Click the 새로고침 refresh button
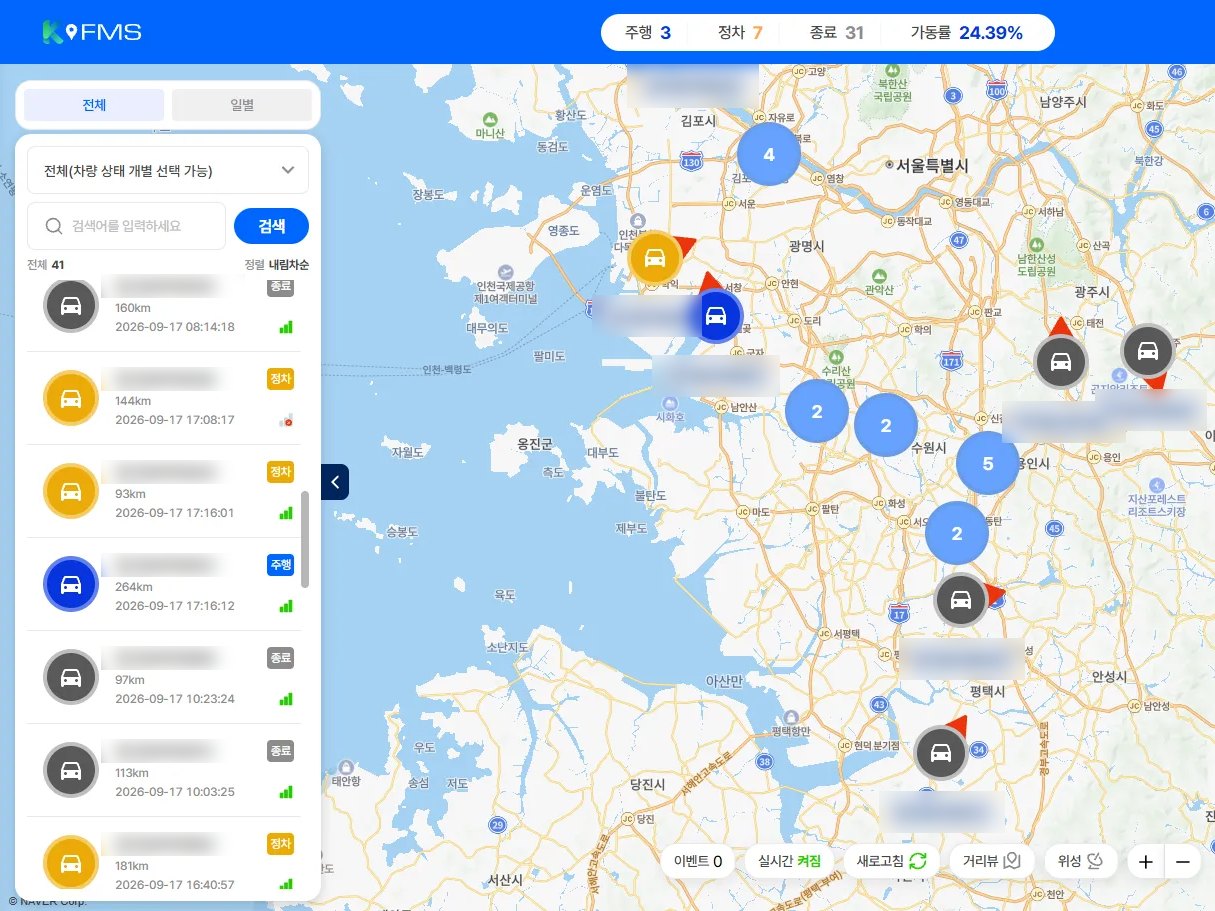This screenshot has height=911, width=1215. 891,861
